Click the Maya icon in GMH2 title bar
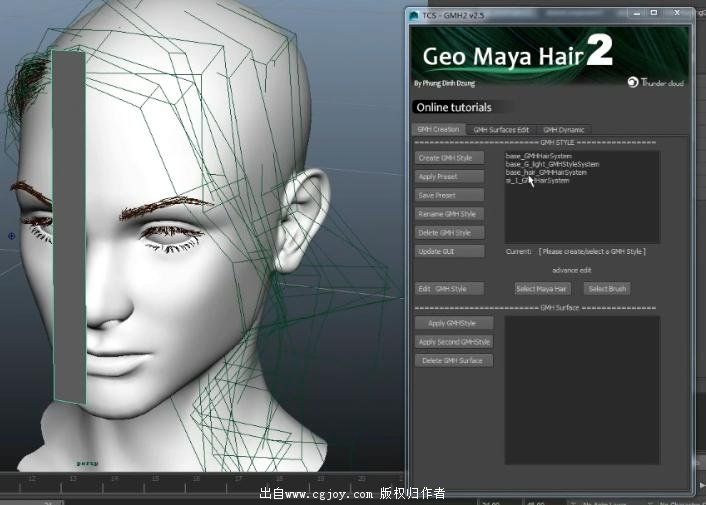The width and height of the screenshot is (706, 505). coord(414,13)
